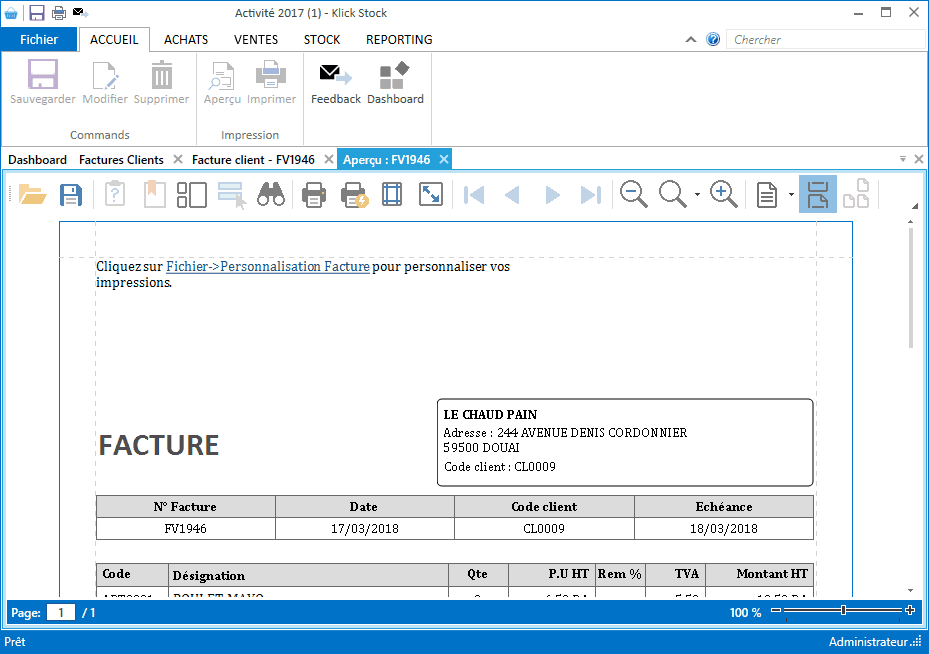
Task: Click the quick print icon with lightning bolt
Action: coord(355,194)
